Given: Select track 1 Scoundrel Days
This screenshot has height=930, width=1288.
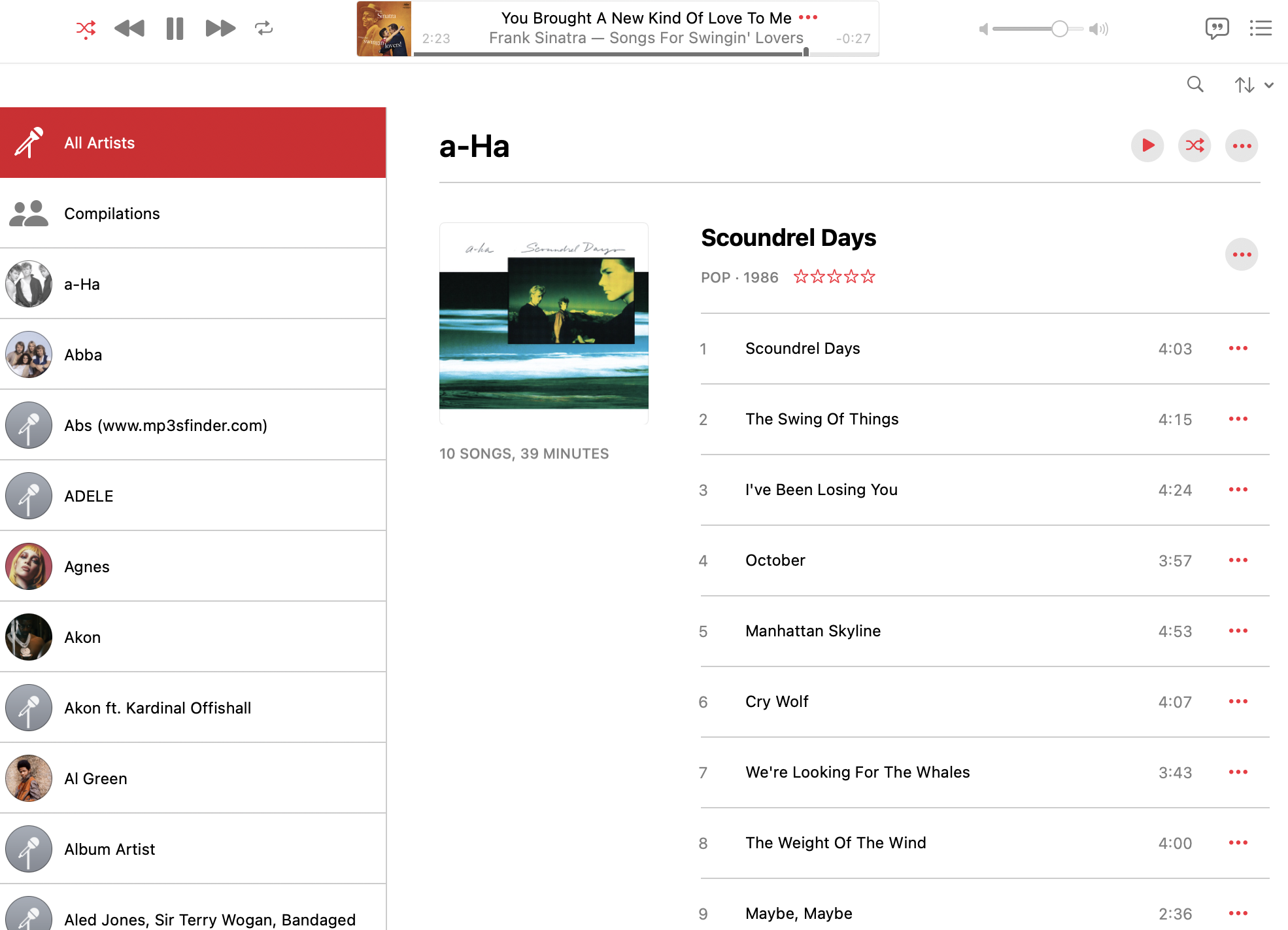Looking at the screenshot, I should 985,349.
